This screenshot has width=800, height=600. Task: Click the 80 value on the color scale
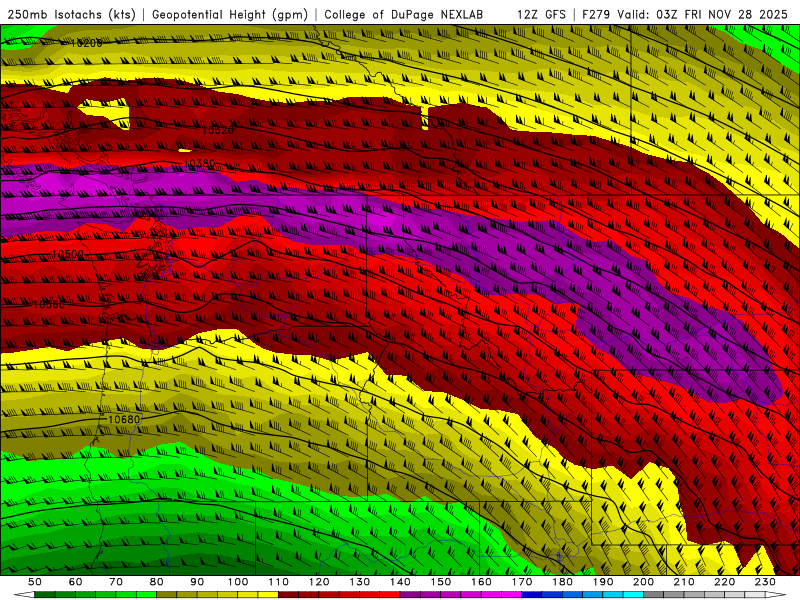[x=157, y=582]
